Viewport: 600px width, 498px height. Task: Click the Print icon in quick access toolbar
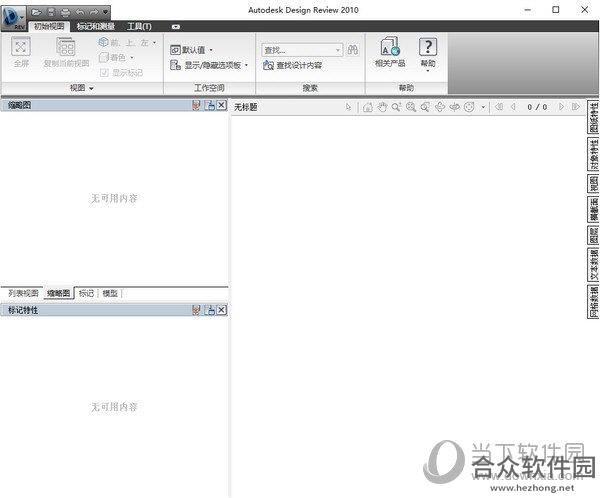[65, 12]
